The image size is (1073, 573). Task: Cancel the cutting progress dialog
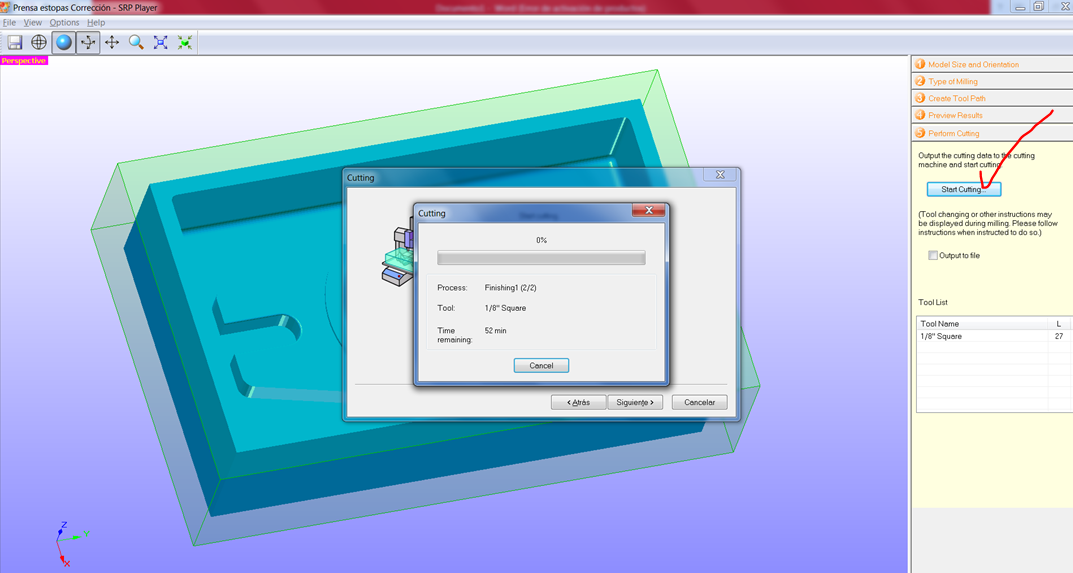[x=541, y=366]
